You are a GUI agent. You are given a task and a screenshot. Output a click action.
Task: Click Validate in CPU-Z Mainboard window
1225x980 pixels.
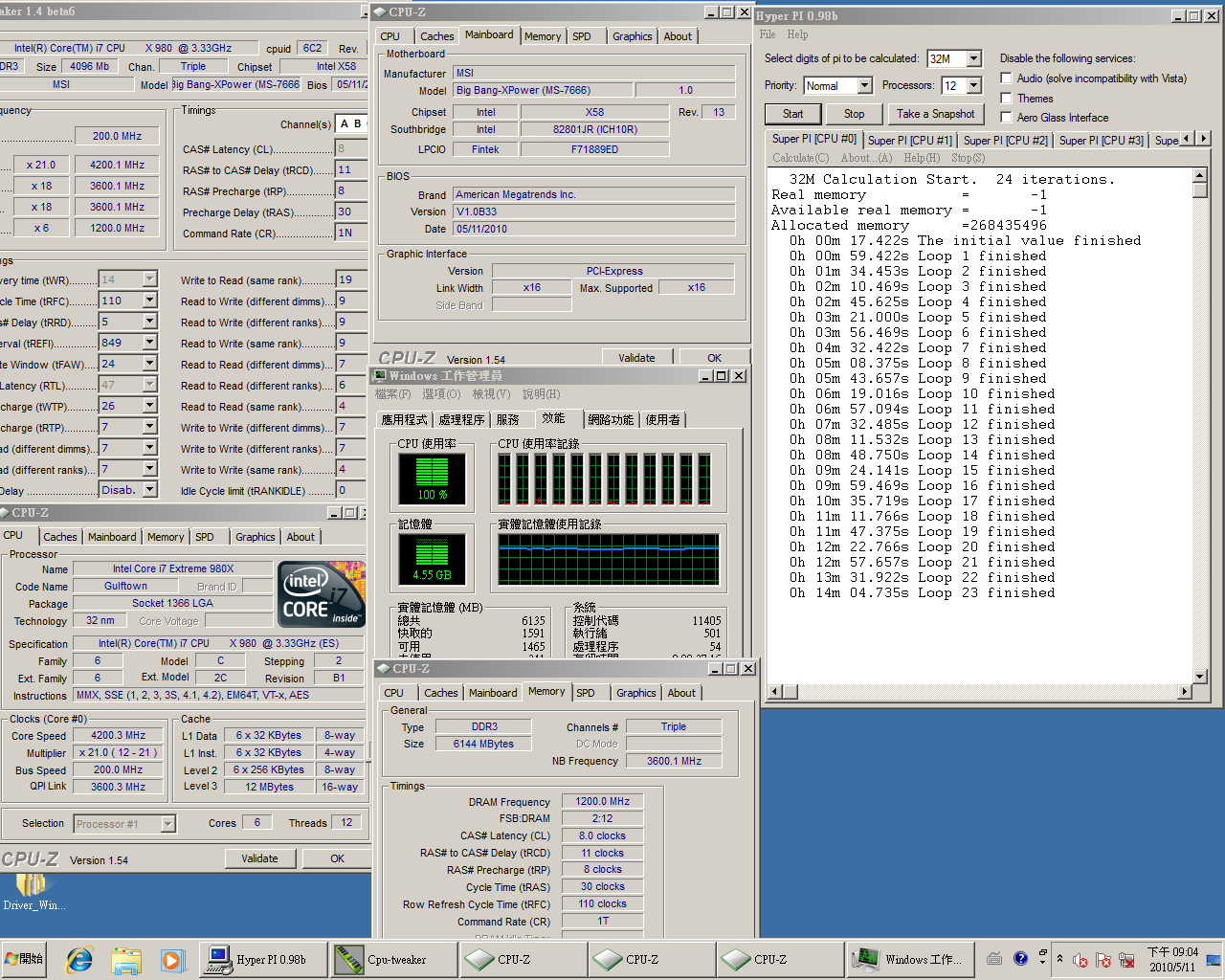click(x=636, y=358)
